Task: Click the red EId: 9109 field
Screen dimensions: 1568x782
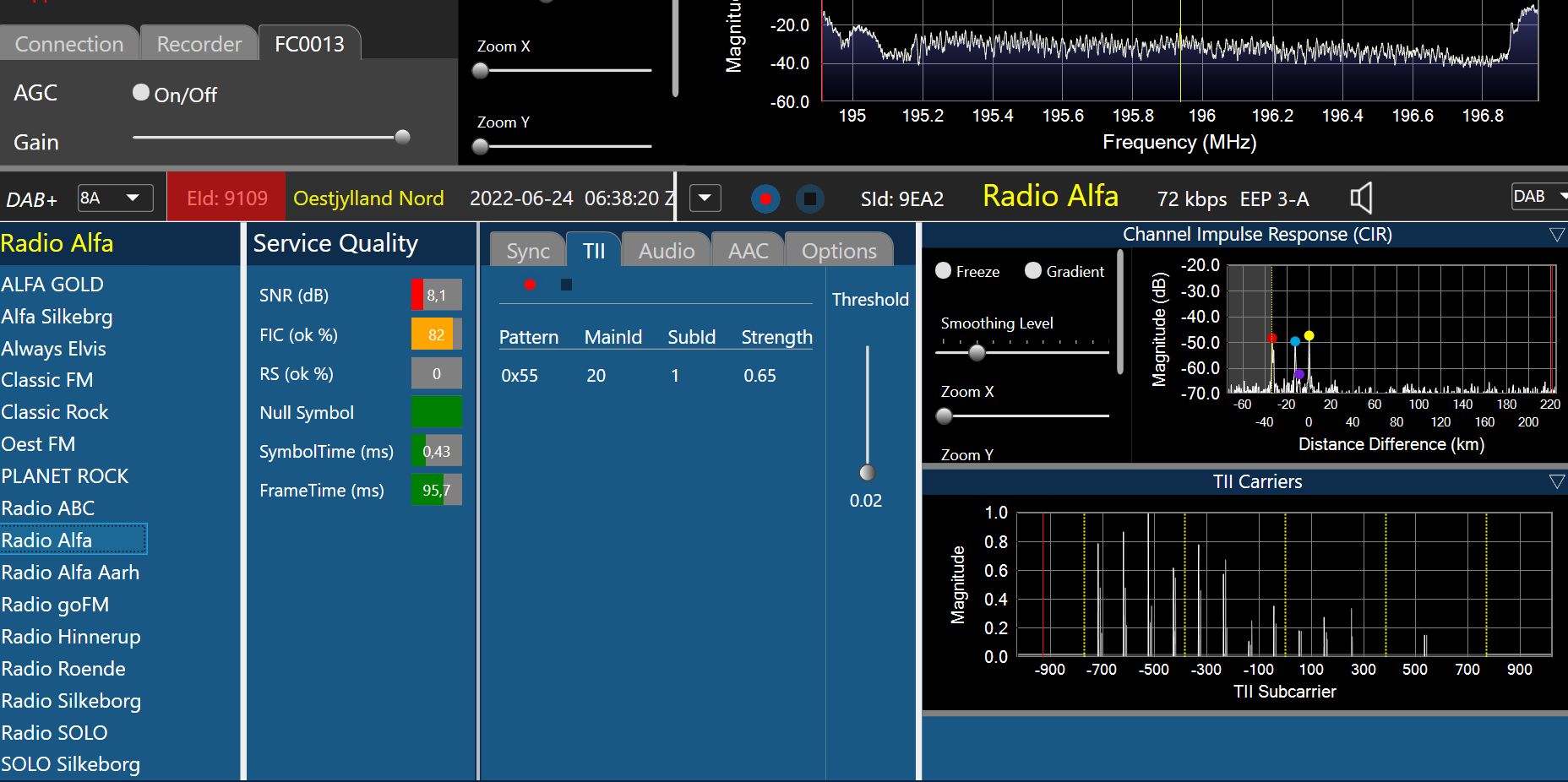Action: coord(226,198)
